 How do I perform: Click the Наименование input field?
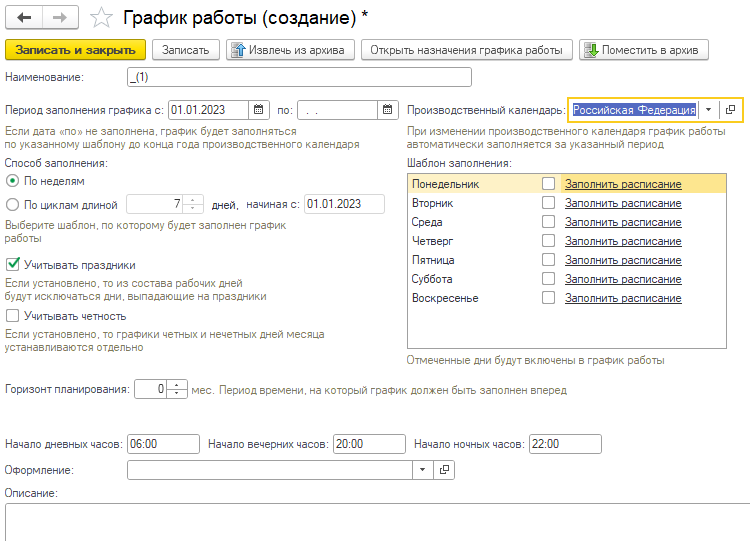(x=298, y=77)
